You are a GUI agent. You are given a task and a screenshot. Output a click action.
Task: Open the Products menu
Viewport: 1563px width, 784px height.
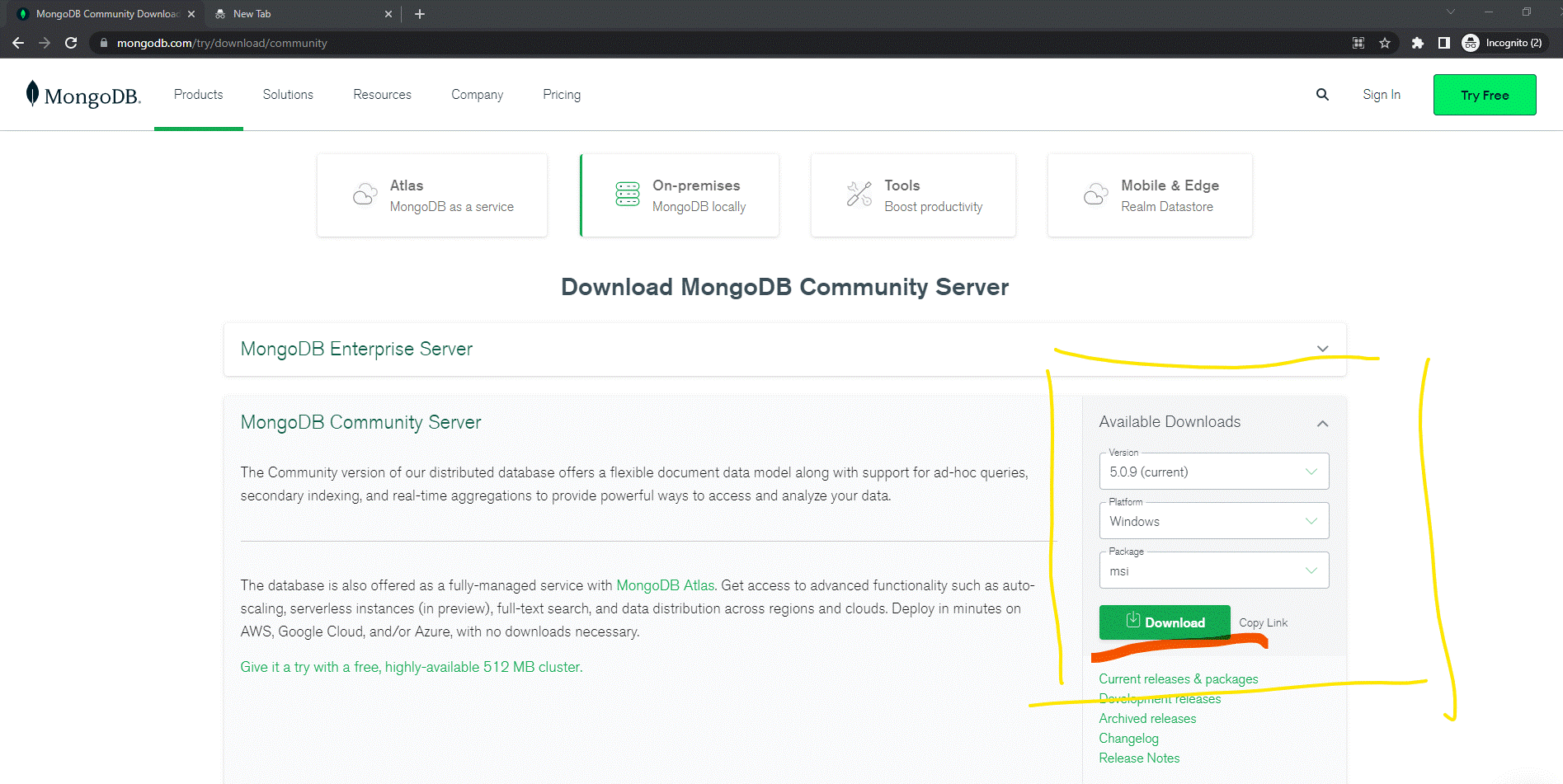coord(198,95)
